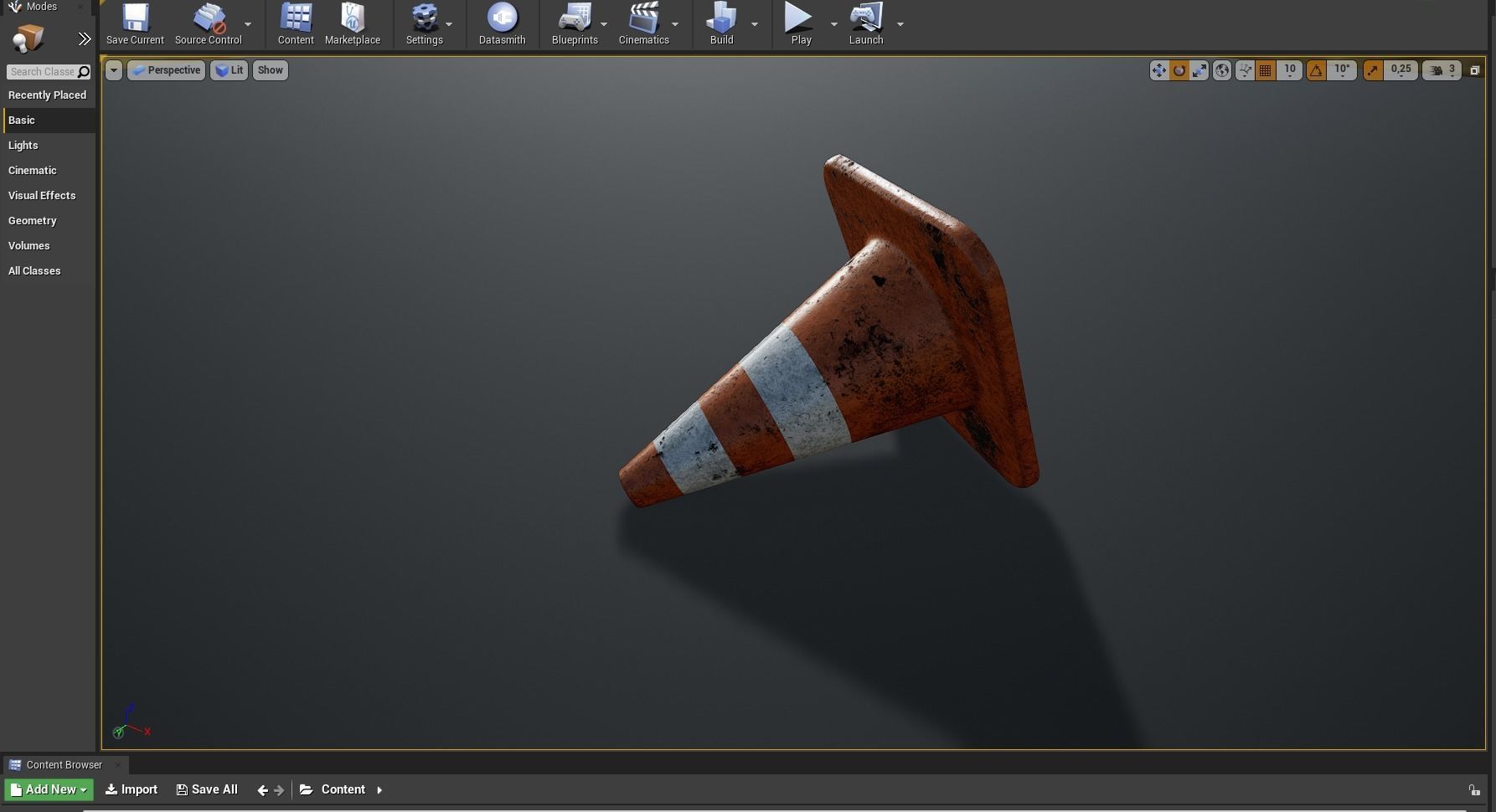
Task: Open the Marketplace
Action: coord(353,24)
